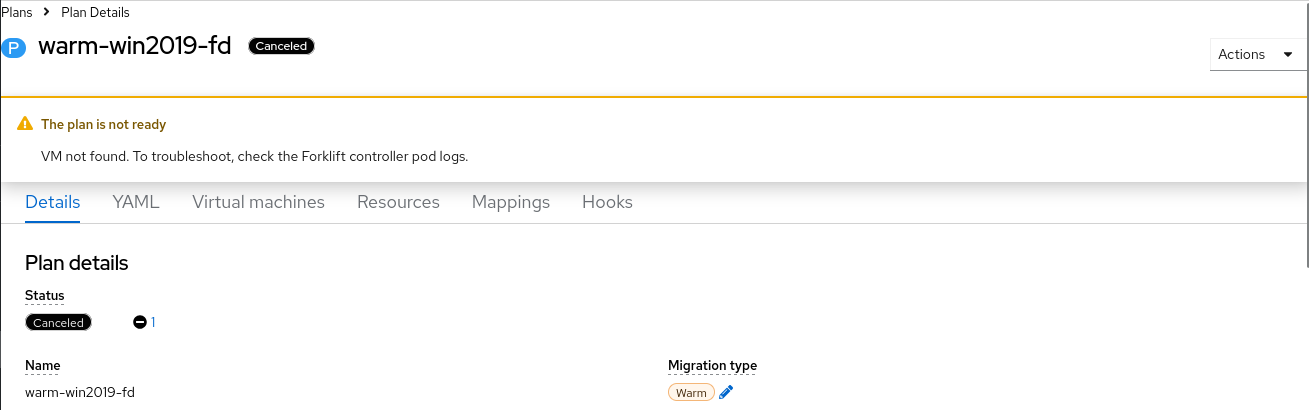Click the Plan Details breadcrumb item
The height and width of the screenshot is (410, 1309).
tap(95, 12)
